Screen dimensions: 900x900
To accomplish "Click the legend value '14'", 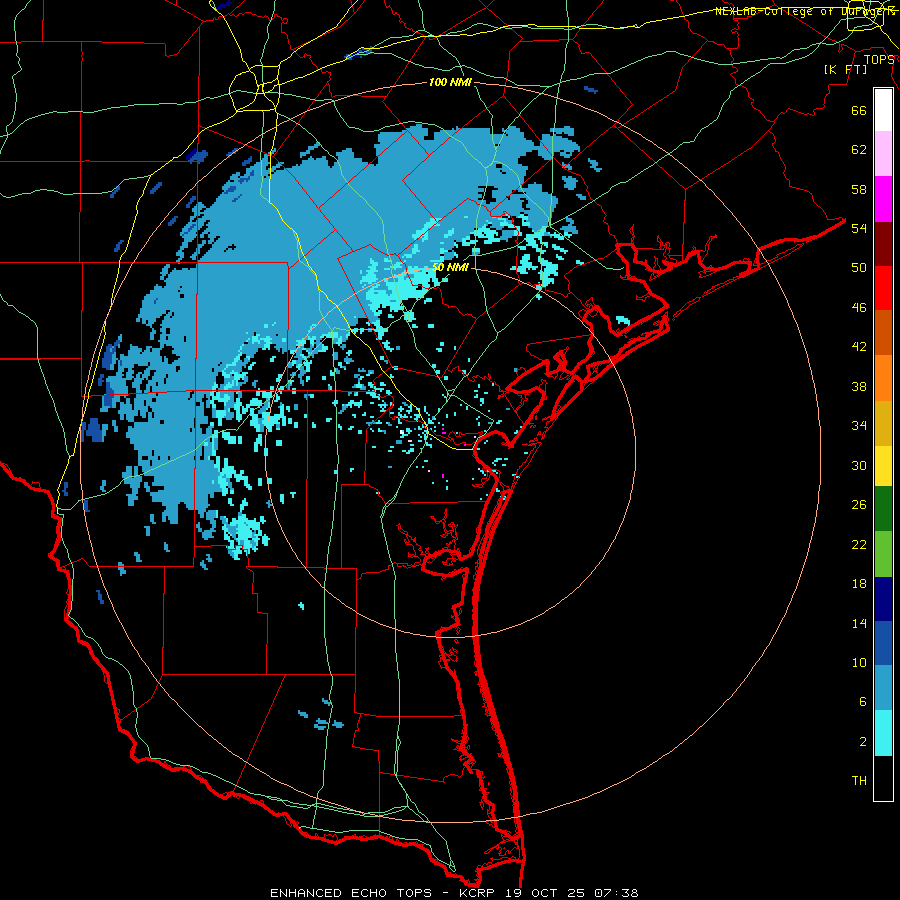I will coord(859,623).
